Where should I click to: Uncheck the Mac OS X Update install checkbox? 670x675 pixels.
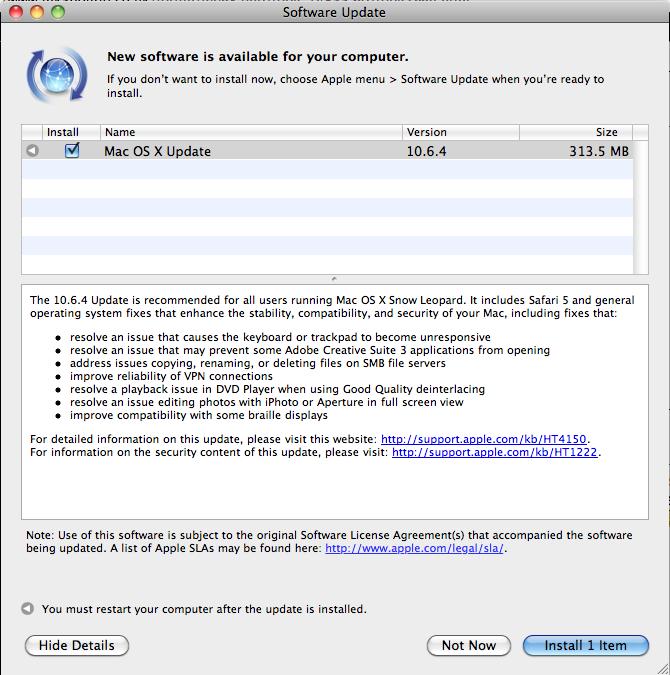click(x=72, y=150)
